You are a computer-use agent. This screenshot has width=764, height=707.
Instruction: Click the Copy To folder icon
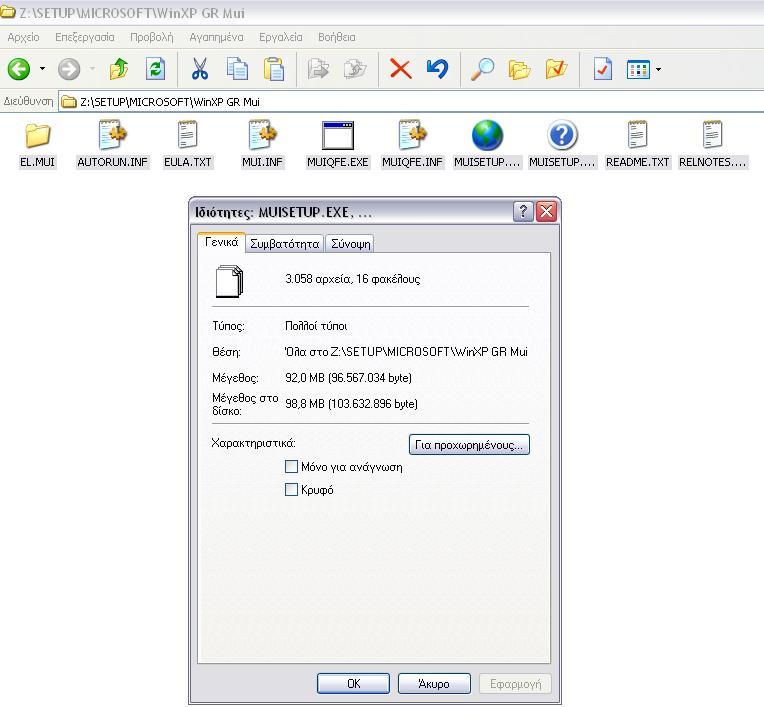355,69
